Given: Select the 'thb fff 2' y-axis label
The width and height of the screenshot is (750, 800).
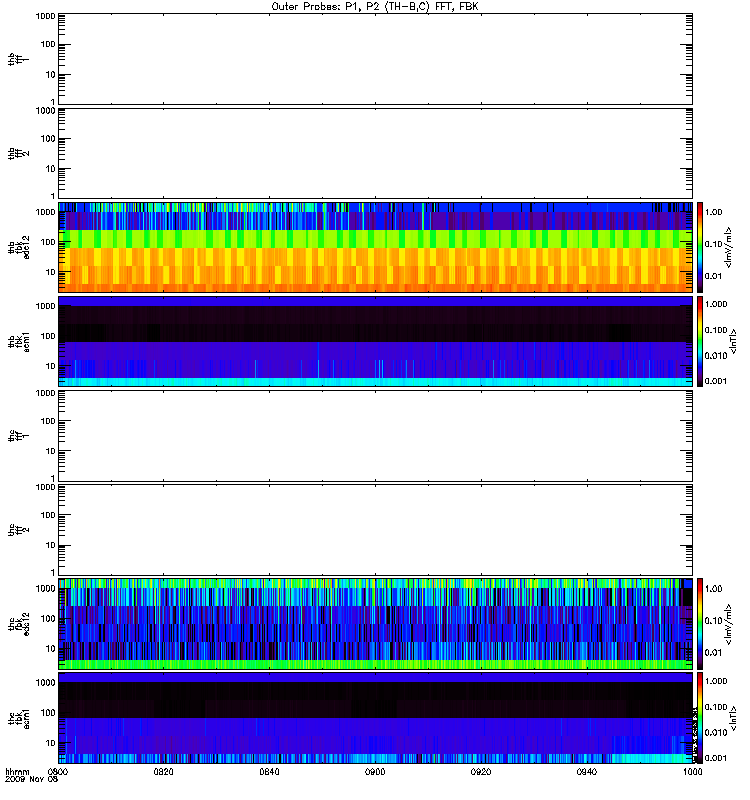Looking at the screenshot, I should click(x=18, y=154).
